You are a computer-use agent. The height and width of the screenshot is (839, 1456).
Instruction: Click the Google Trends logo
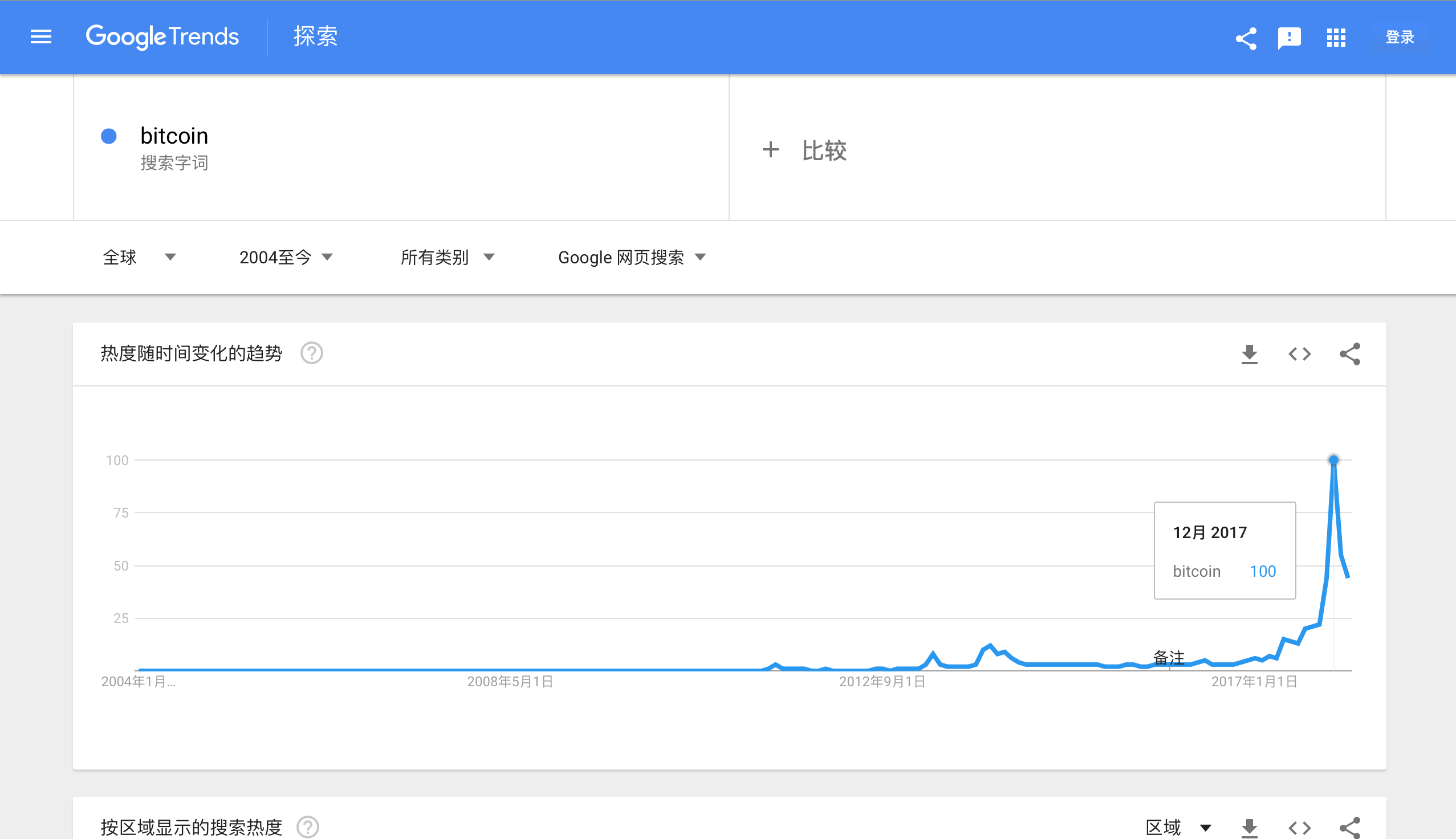click(162, 37)
